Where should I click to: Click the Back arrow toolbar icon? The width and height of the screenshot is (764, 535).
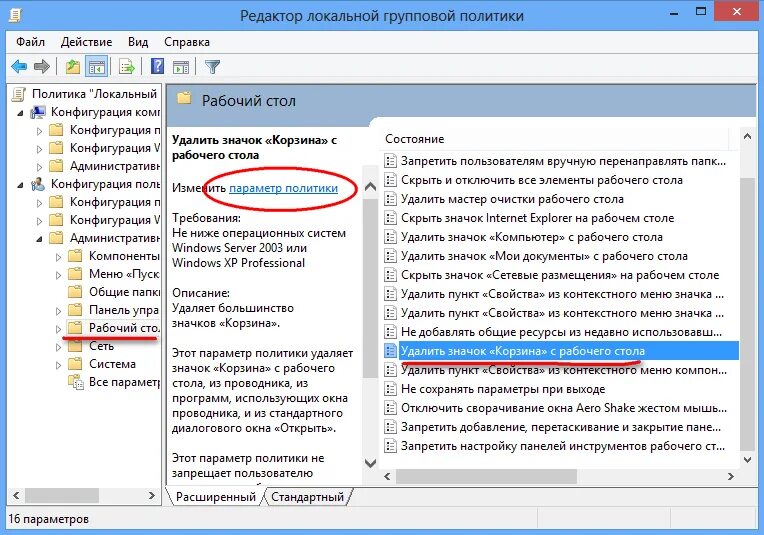19,67
